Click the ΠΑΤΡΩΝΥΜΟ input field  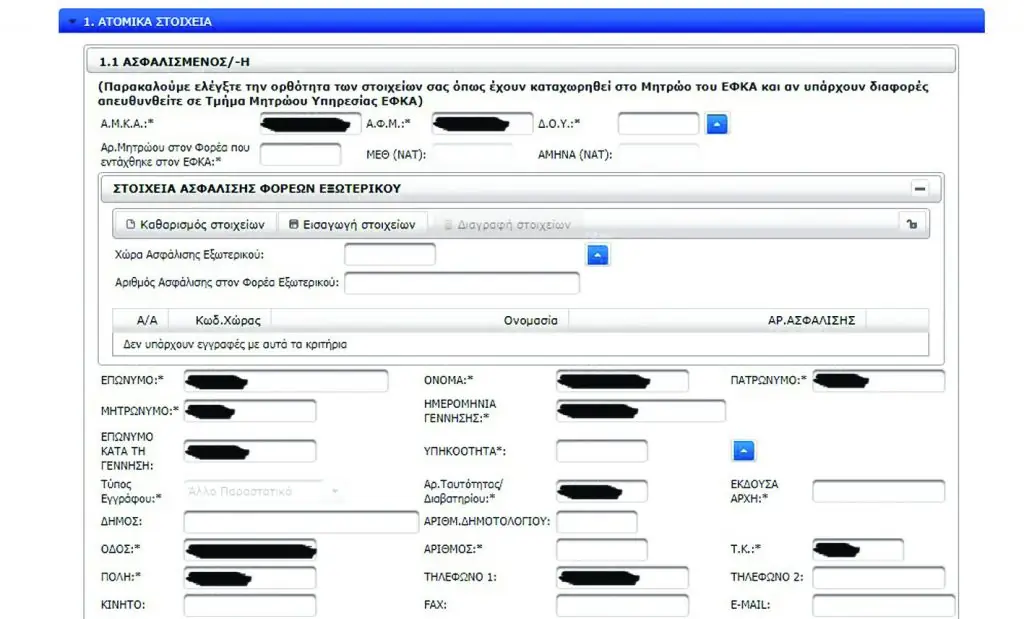click(x=878, y=381)
